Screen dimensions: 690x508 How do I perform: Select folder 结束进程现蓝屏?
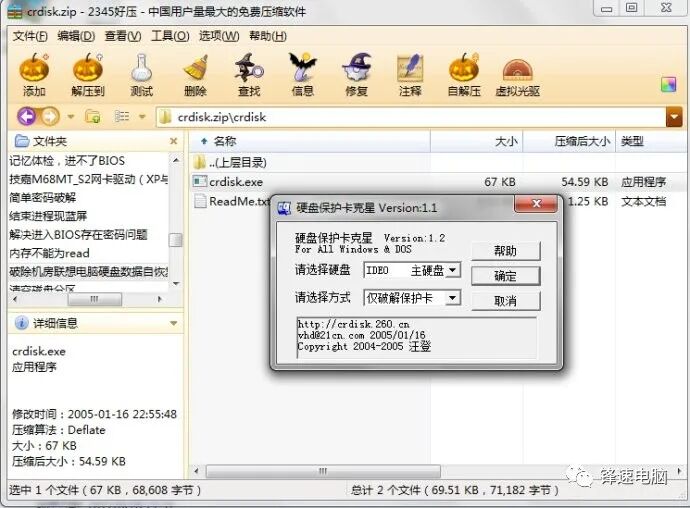(x=48, y=216)
